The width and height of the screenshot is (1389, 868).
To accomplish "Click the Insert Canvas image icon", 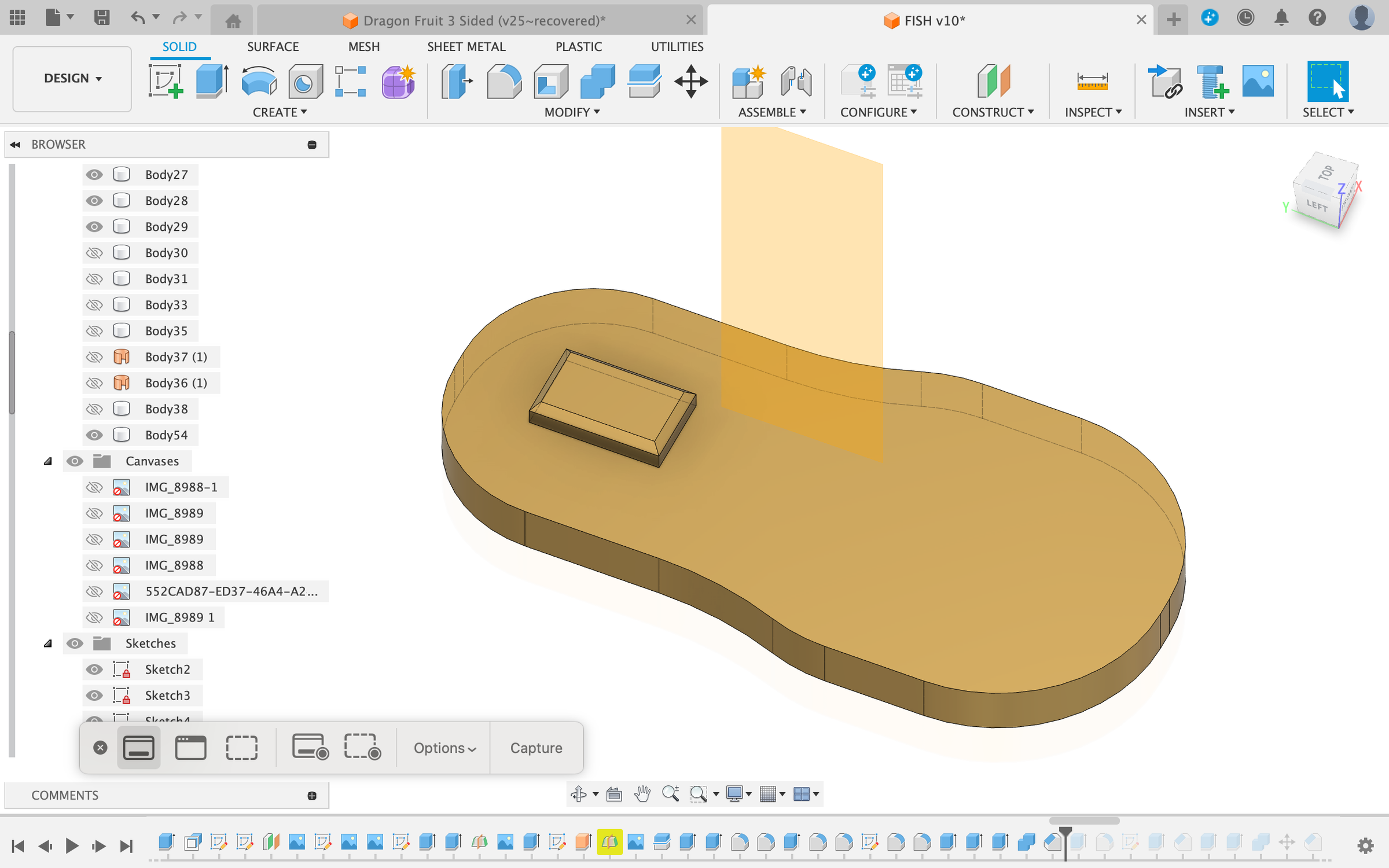I will [x=1259, y=82].
